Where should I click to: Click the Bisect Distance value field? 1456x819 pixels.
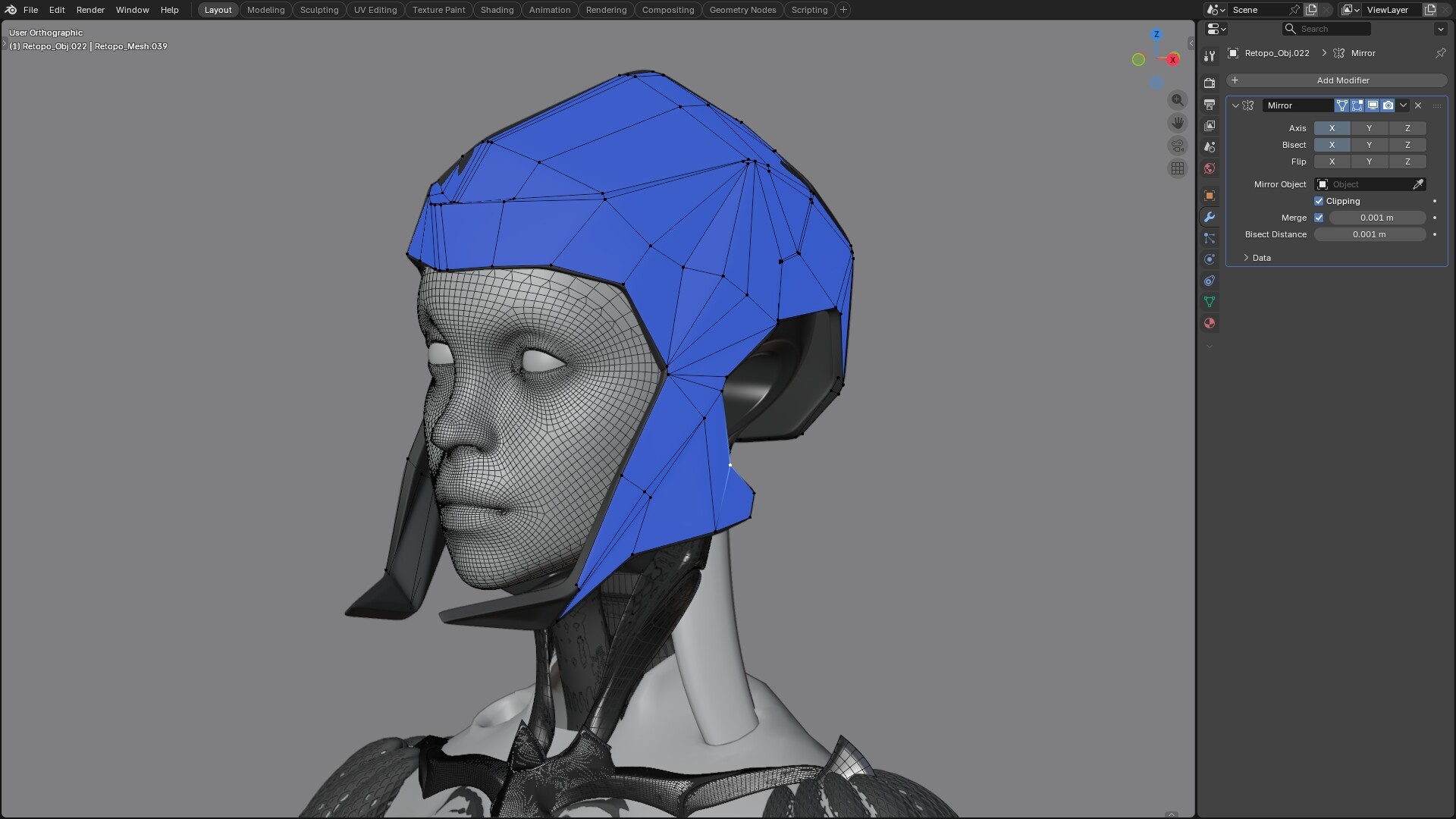click(1369, 234)
